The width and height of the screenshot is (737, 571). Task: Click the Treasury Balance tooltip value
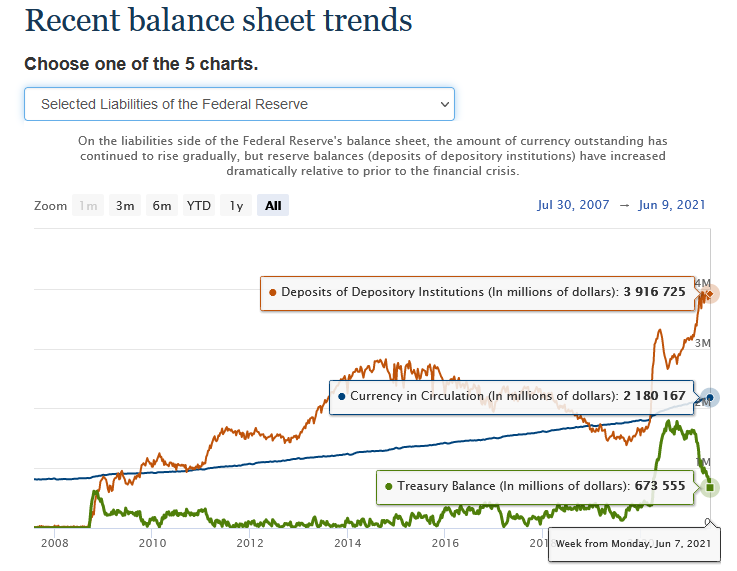click(660, 486)
